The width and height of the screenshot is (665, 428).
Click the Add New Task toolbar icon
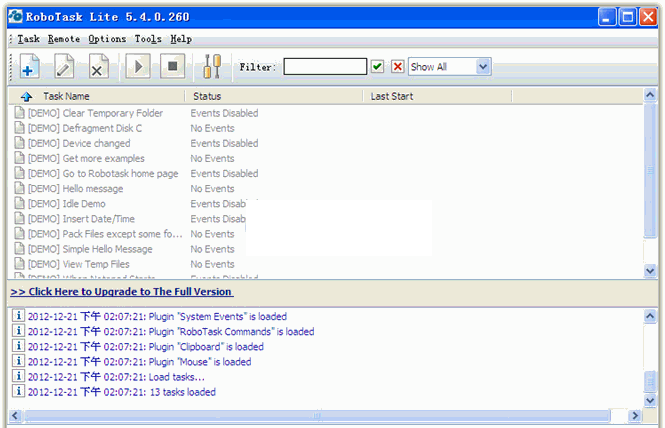[x=30, y=67]
